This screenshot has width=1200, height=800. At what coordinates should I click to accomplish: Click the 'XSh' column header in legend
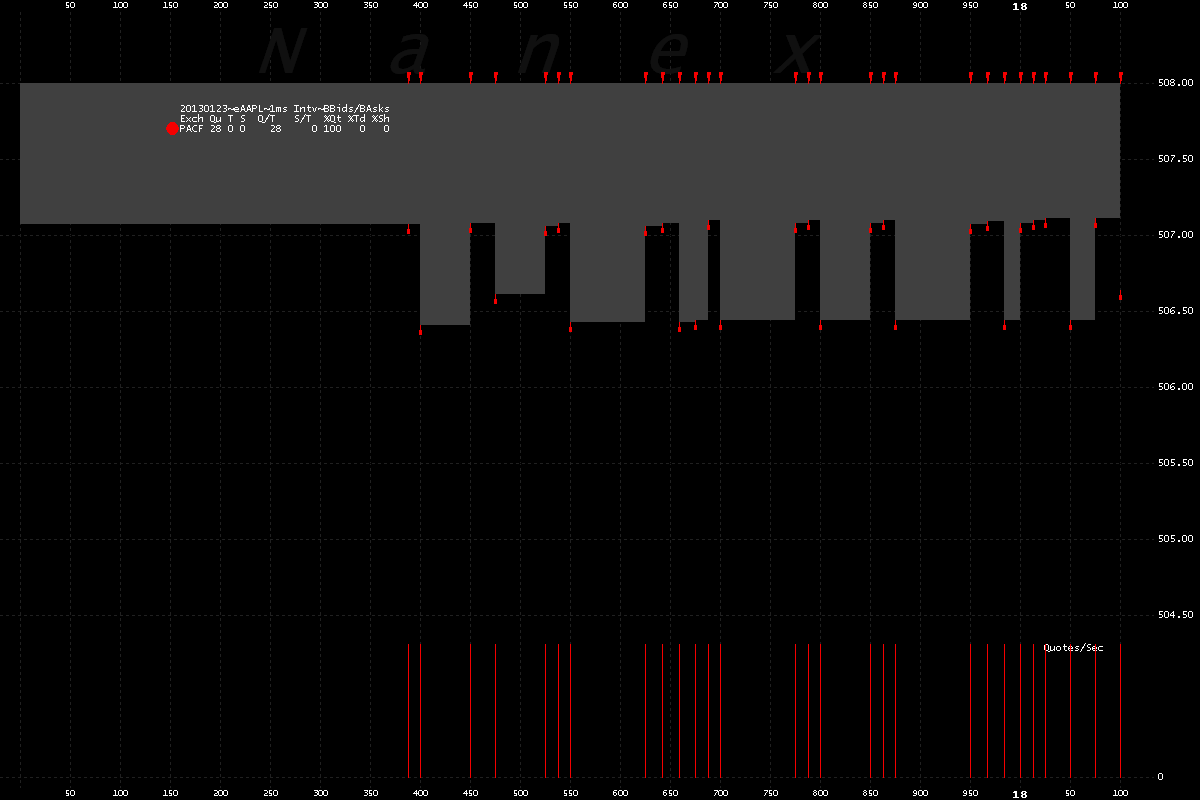coord(381,119)
